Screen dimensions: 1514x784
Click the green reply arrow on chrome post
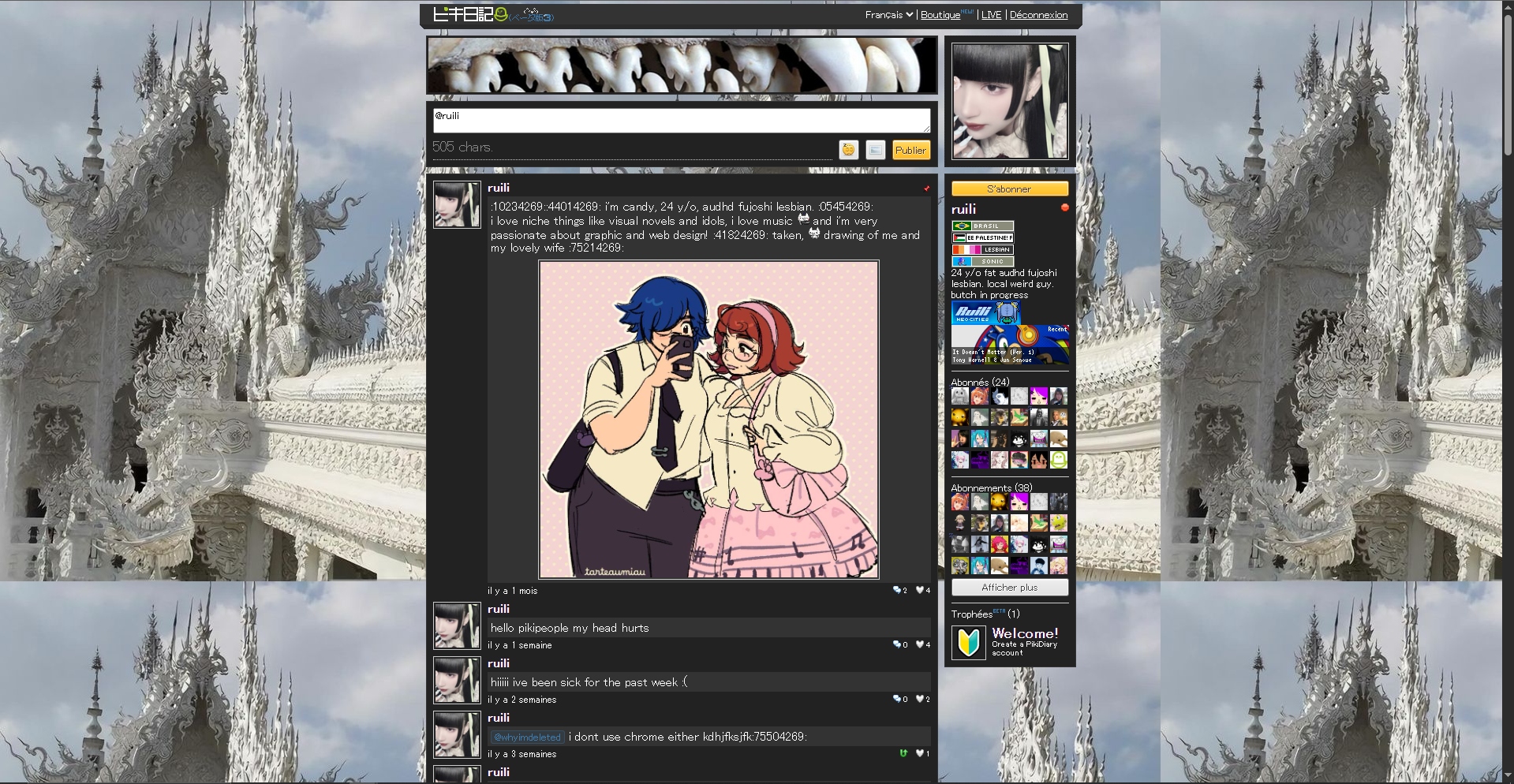pos(903,753)
